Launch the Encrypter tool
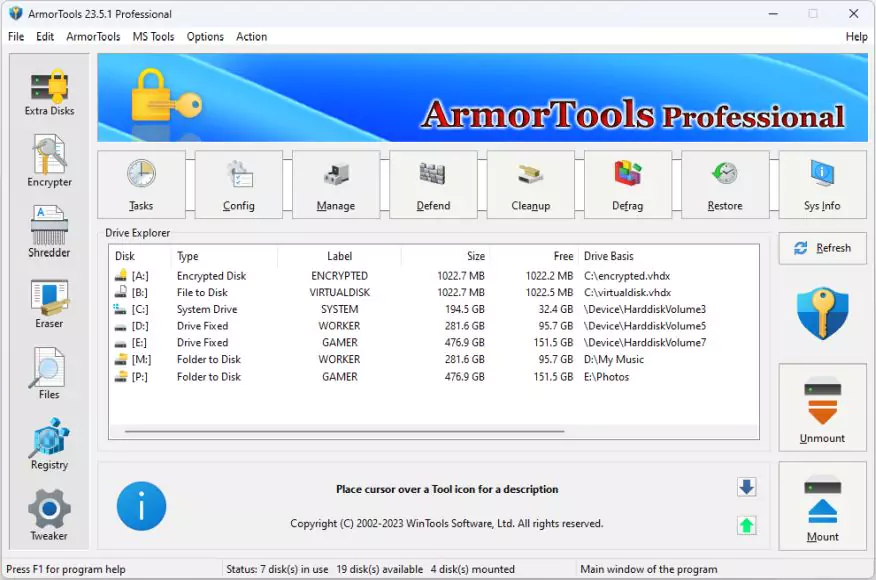This screenshot has height=580, width=876. point(49,161)
